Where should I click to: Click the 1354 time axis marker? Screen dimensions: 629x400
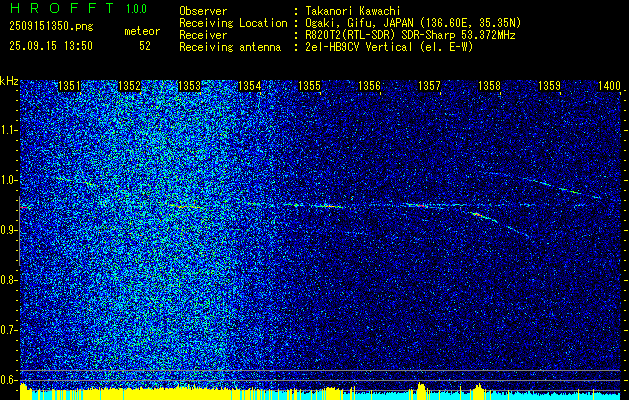pos(250,86)
